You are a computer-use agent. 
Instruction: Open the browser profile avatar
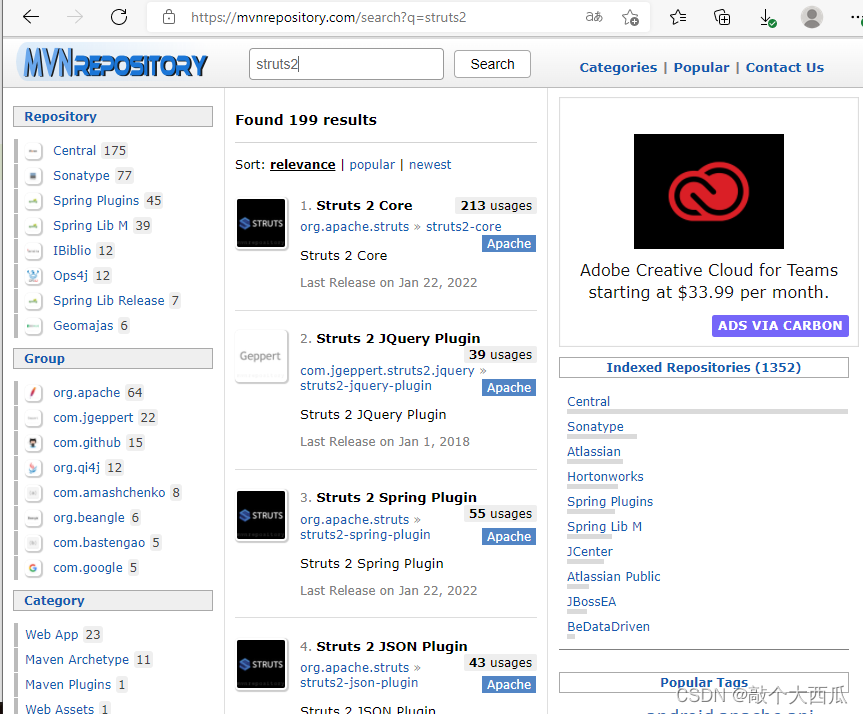pos(811,17)
